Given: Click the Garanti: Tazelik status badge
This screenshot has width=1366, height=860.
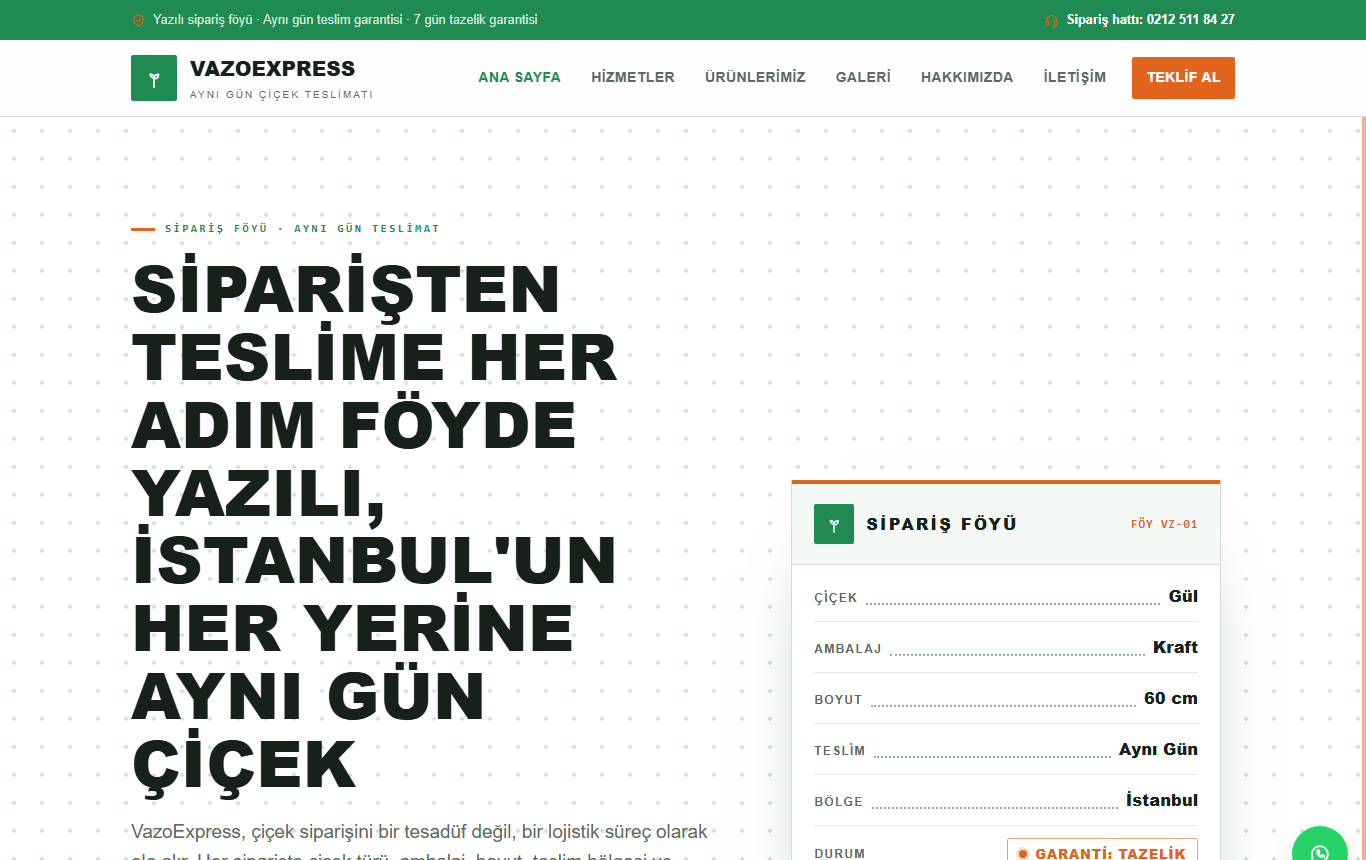Looking at the screenshot, I should [x=1102, y=851].
